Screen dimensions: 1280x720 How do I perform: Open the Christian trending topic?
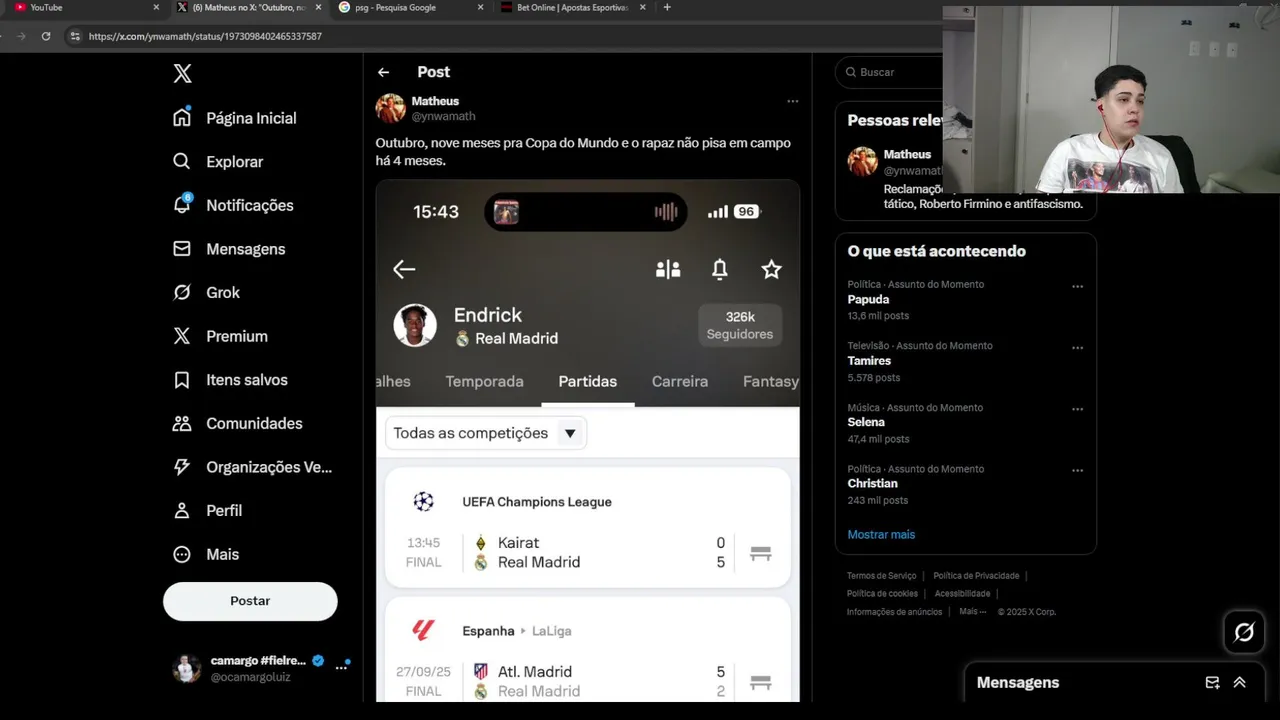point(872,483)
